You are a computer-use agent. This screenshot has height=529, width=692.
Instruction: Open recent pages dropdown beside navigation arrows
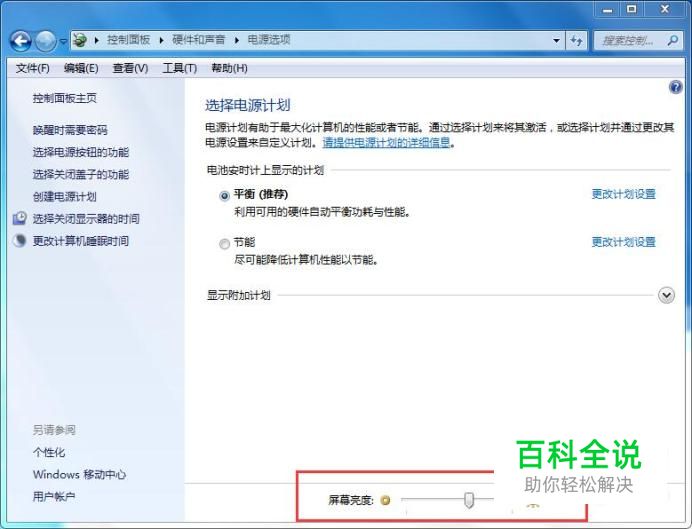point(64,41)
